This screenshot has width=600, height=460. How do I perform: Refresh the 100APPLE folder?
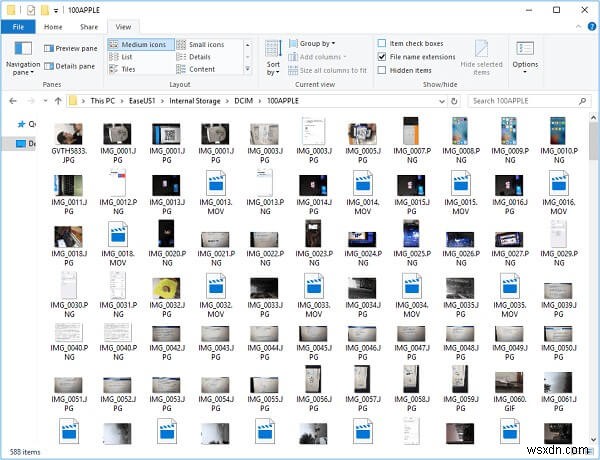[454, 101]
